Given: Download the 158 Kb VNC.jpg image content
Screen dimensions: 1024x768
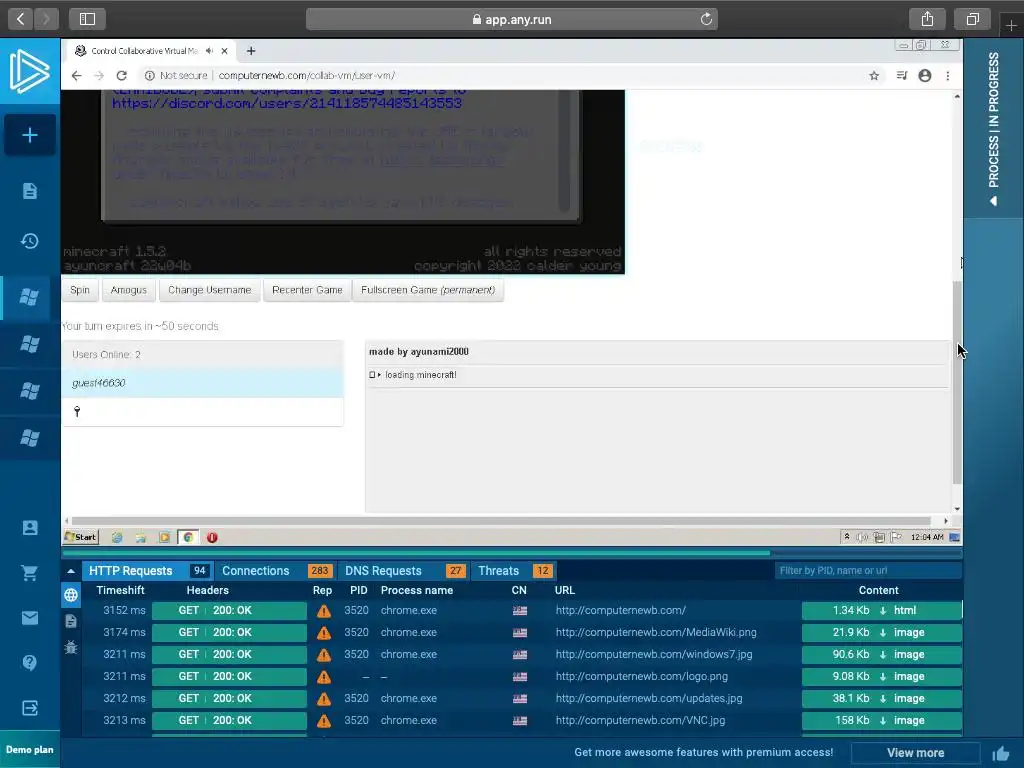Looking at the screenshot, I should click(x=882, y=720).
